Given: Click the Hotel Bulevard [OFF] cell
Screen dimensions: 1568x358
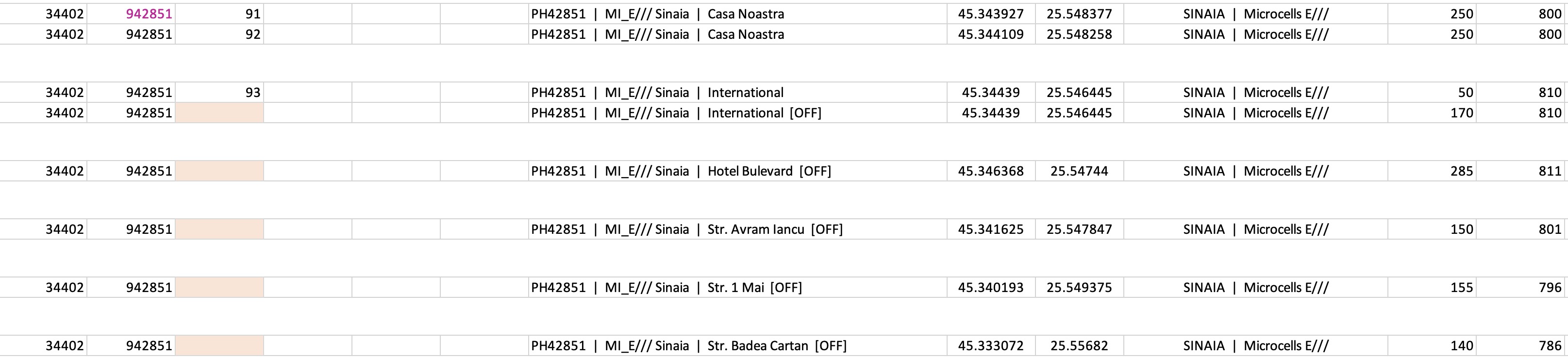Looking at the screenshot, I should click(x=738, y=171).
